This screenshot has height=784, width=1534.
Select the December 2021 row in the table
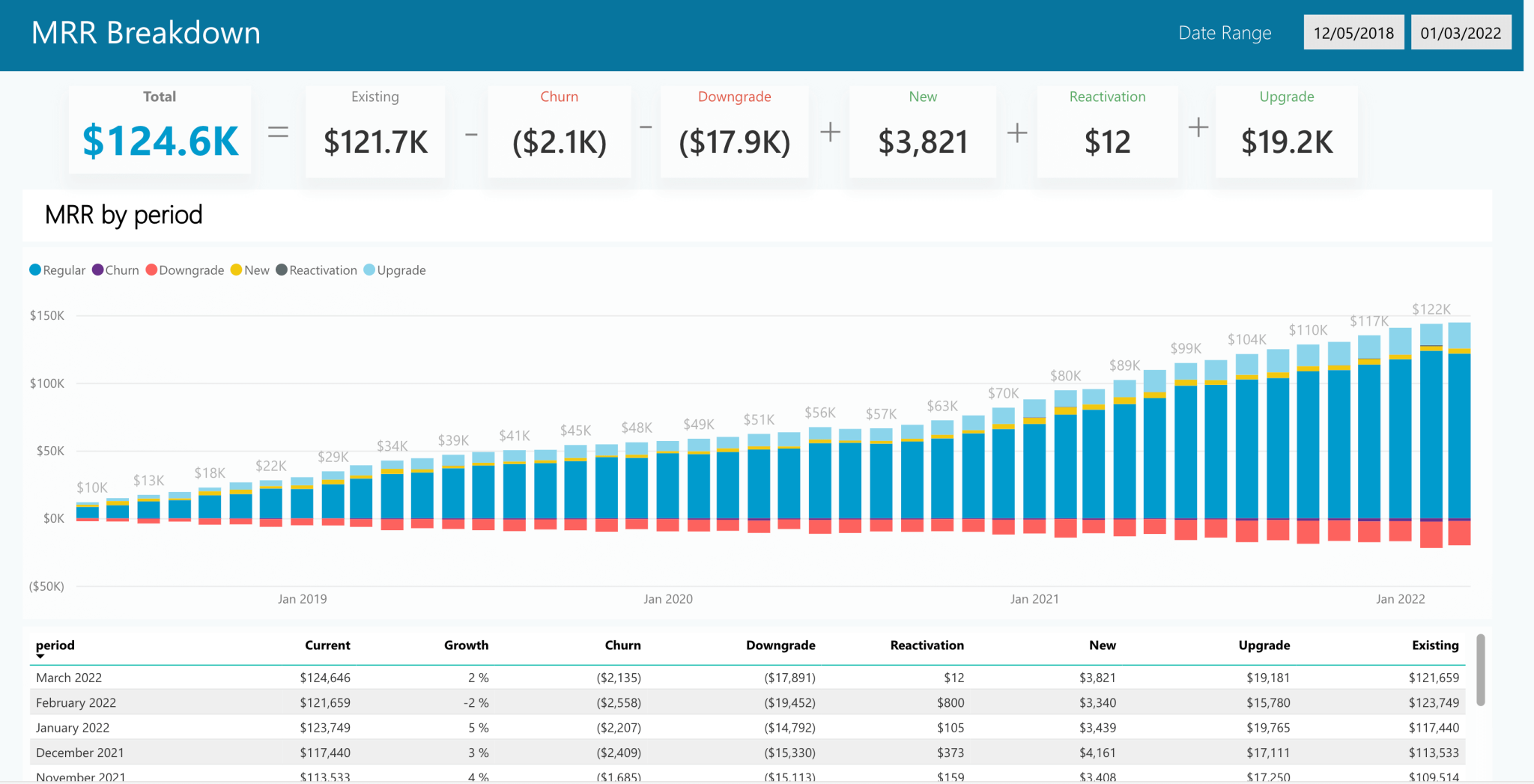coord(449,753)
